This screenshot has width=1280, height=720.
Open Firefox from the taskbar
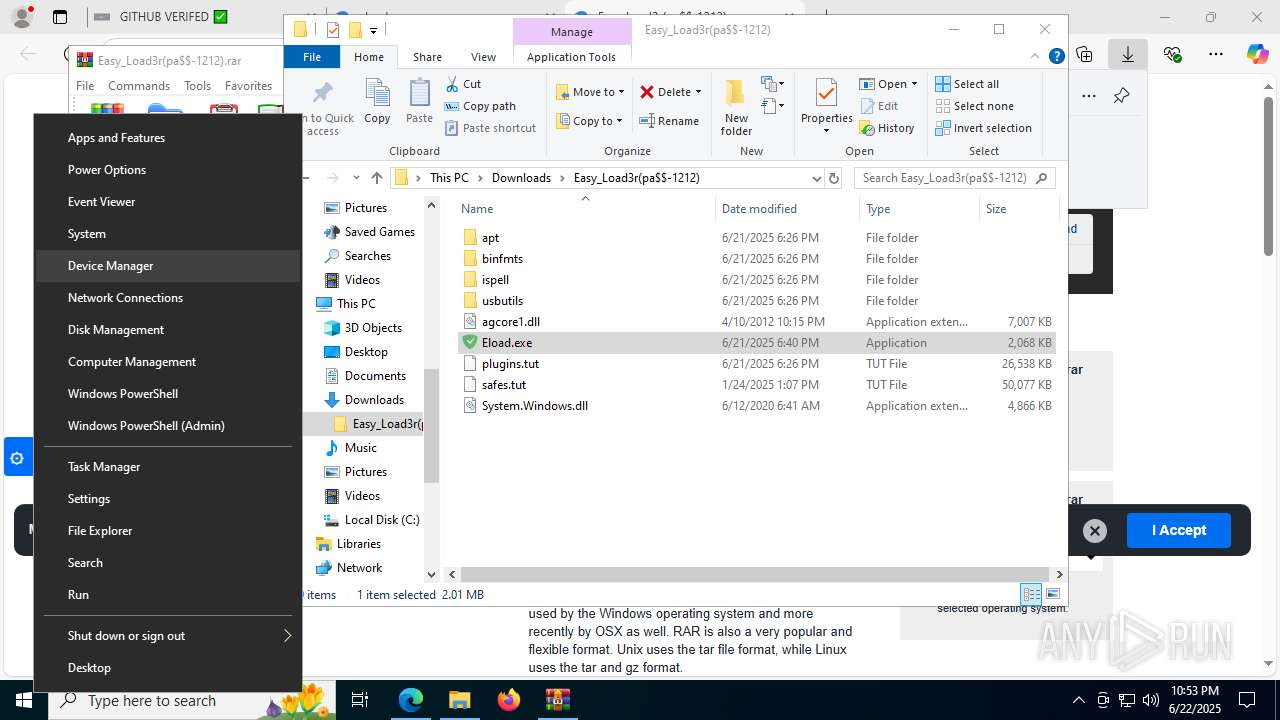point(509,700)
